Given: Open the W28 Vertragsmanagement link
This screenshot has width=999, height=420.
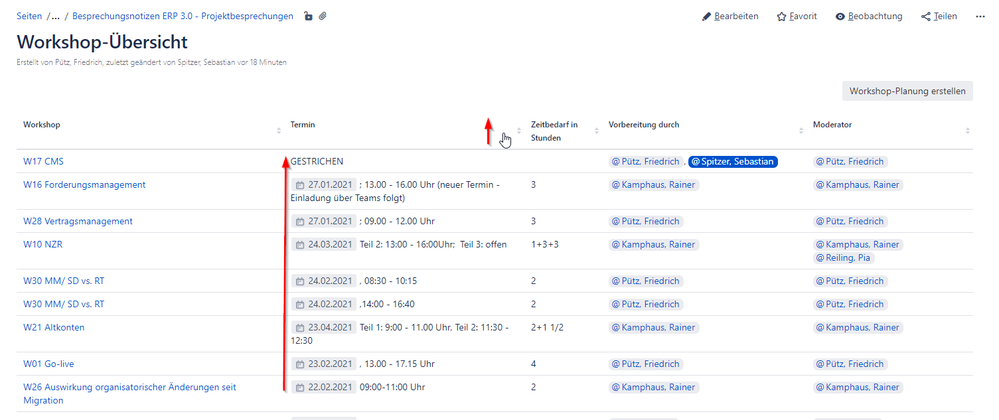Looking at the screenshot, I should (x=78, y=221).
